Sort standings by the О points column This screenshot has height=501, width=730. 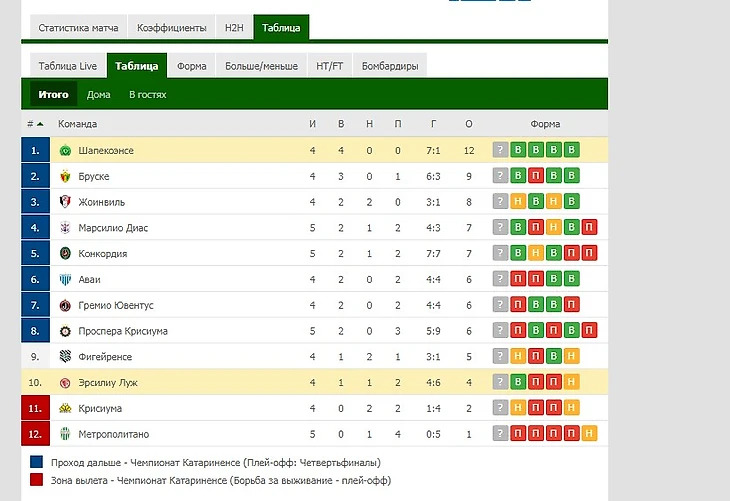(469, 124)
